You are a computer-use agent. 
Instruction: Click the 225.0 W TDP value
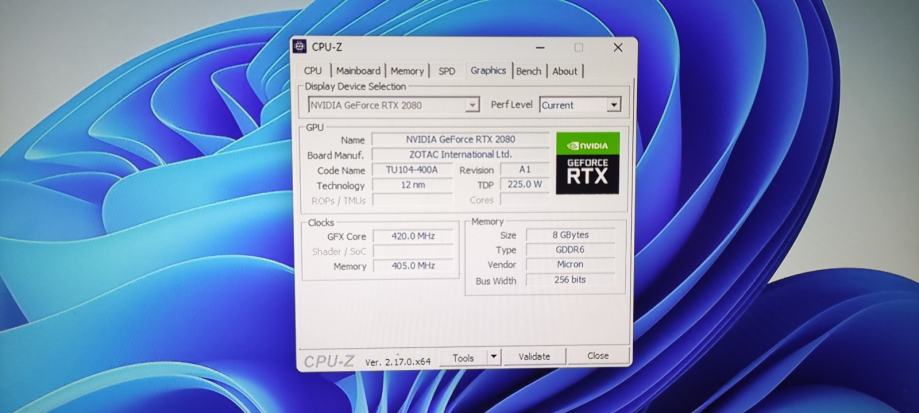click(525, 185)
